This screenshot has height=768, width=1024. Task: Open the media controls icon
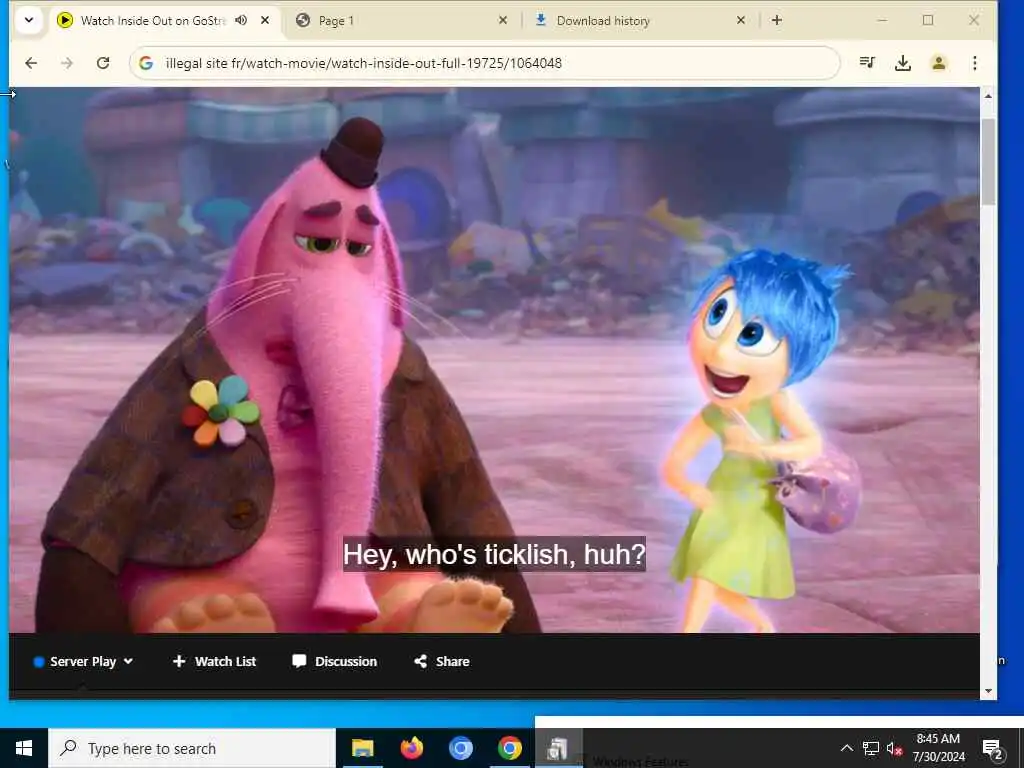point(867,63)
